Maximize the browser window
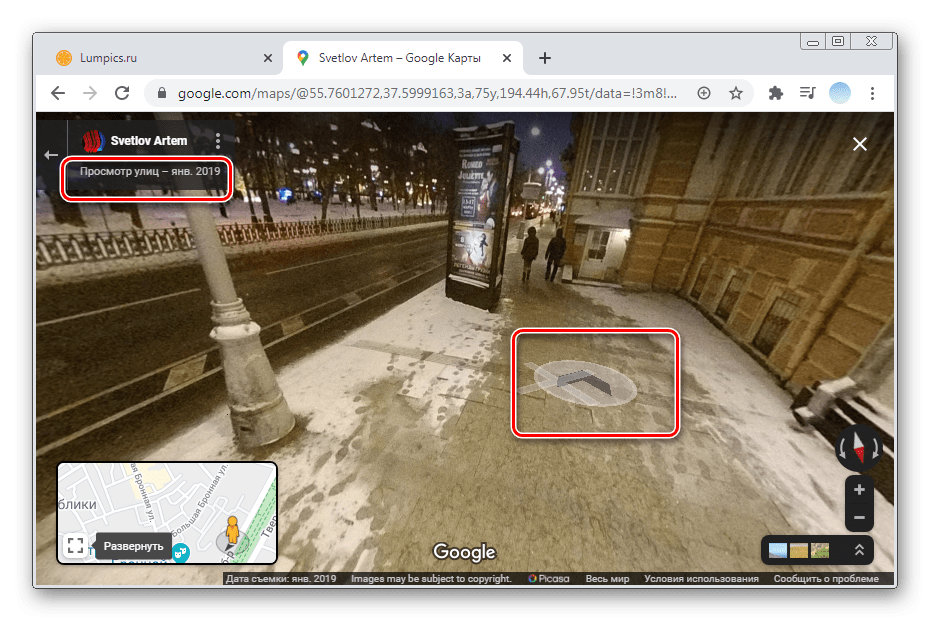The height and width of the screenshot is (621, 930). point(837,41)
